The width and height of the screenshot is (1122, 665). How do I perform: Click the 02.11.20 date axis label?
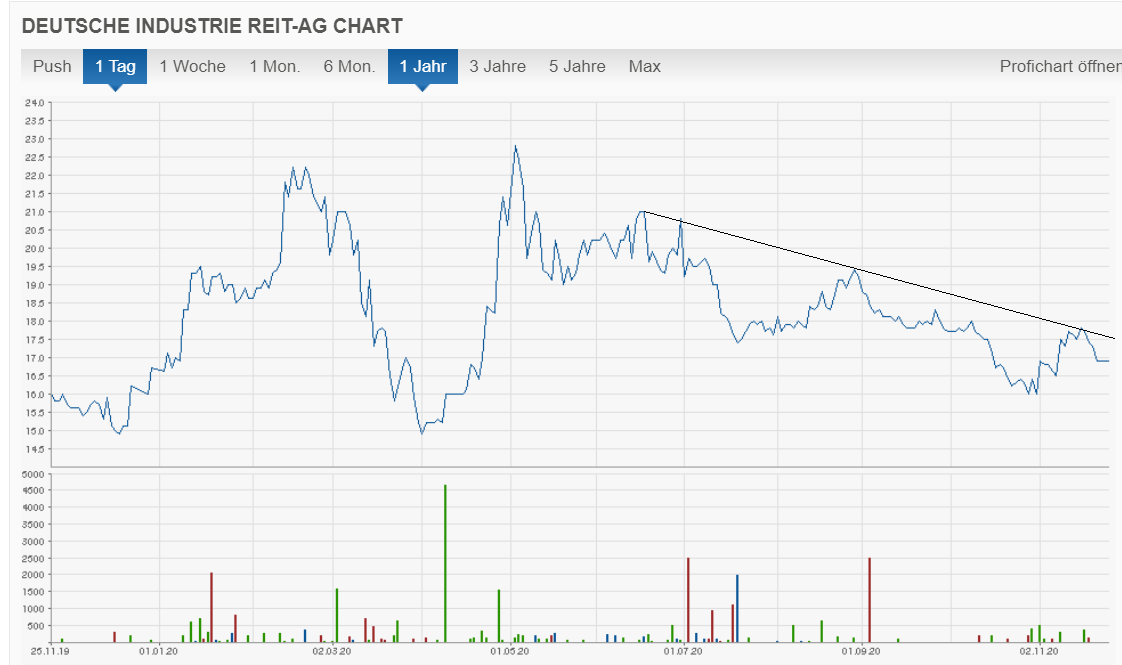(x=1038, y=652)
